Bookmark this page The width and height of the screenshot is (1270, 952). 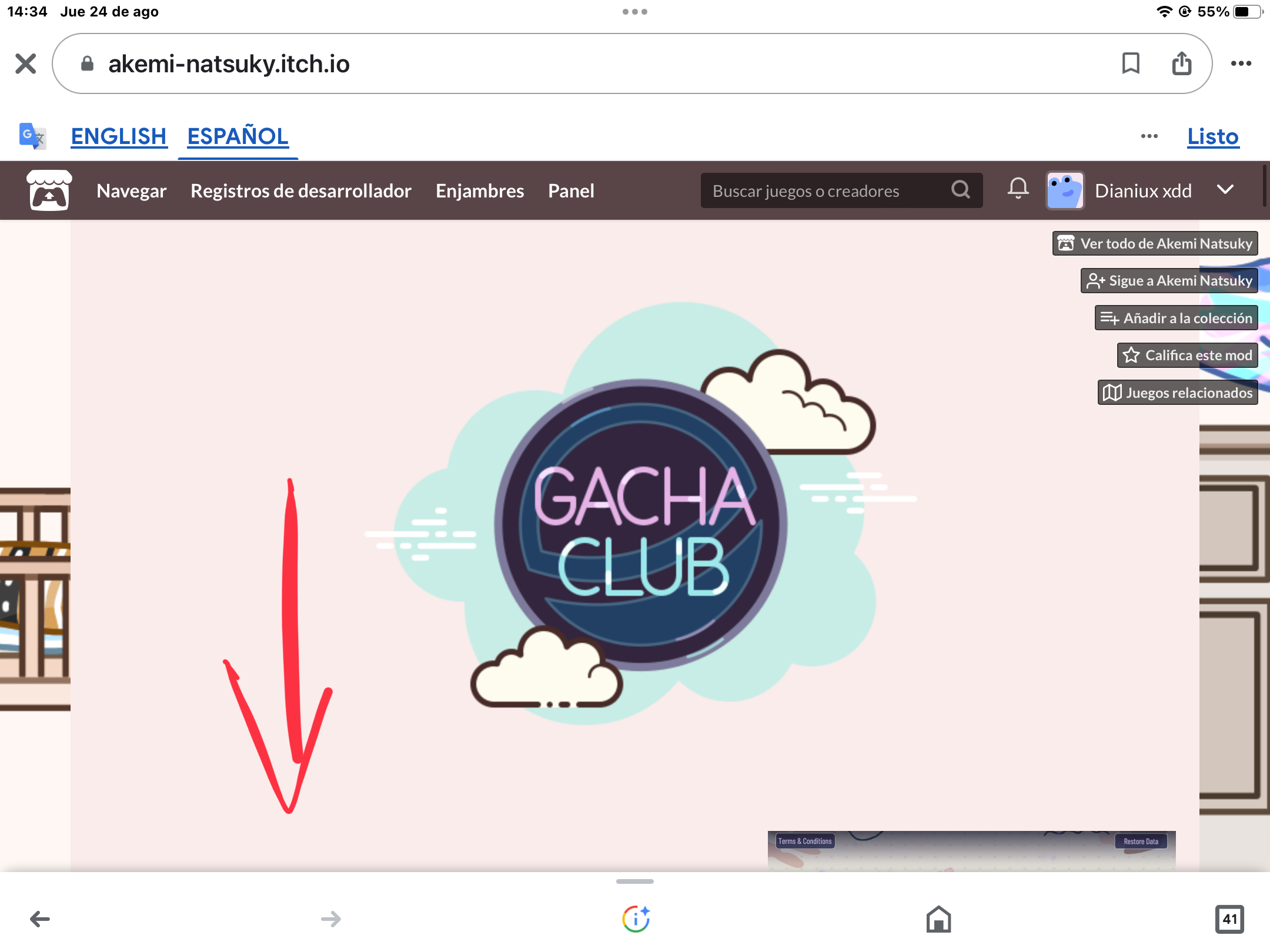[1130, 63]
